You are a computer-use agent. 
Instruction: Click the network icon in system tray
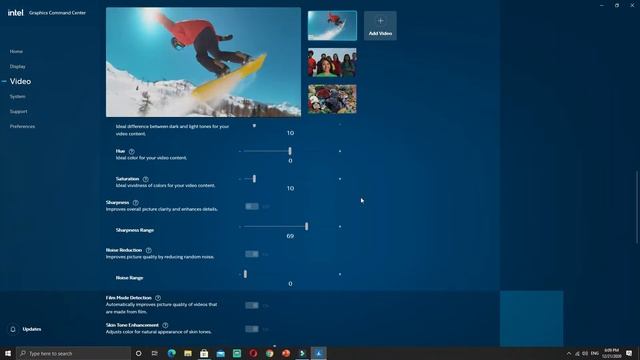pyautogui.click(x=577, y=353)
